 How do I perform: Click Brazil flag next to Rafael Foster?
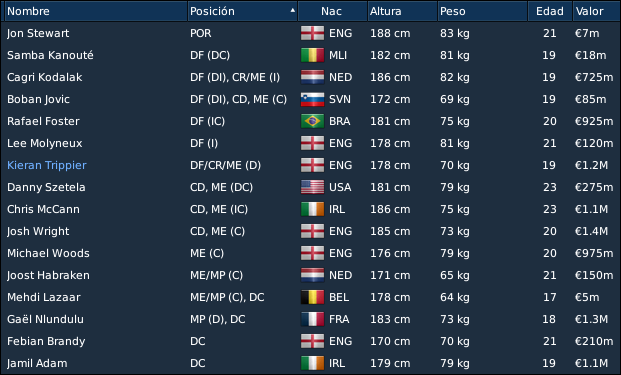click(312, 121)
